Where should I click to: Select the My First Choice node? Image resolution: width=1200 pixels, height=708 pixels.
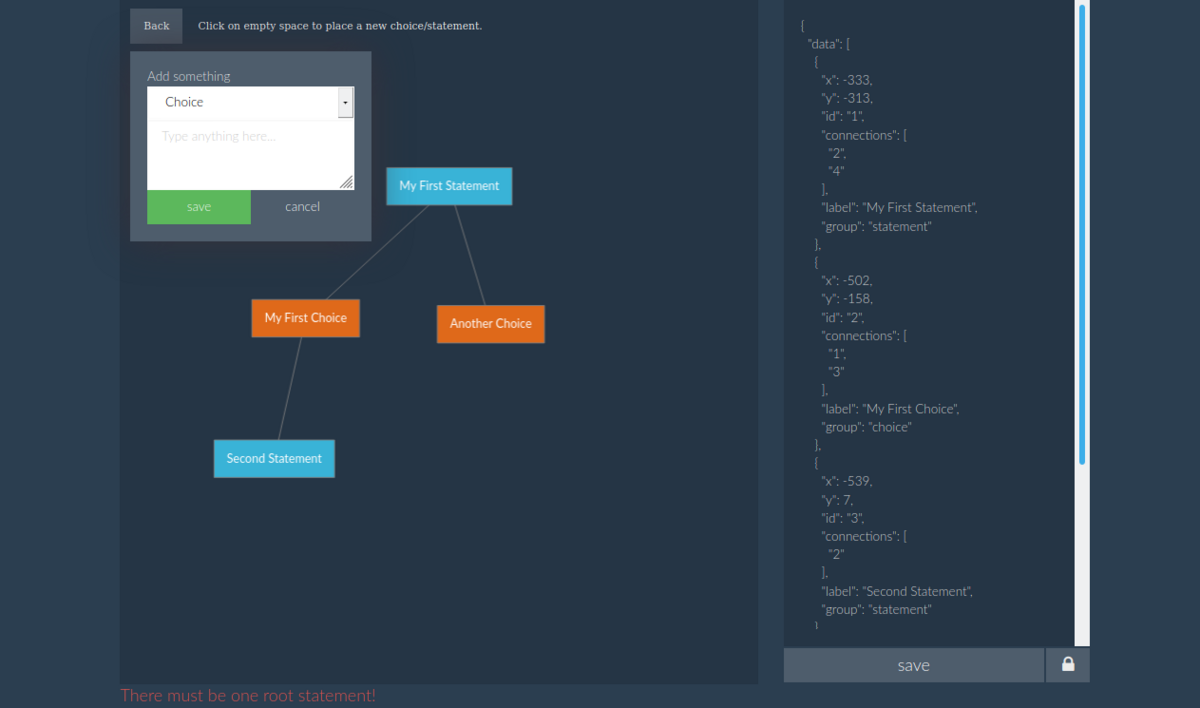coord(305,317)
